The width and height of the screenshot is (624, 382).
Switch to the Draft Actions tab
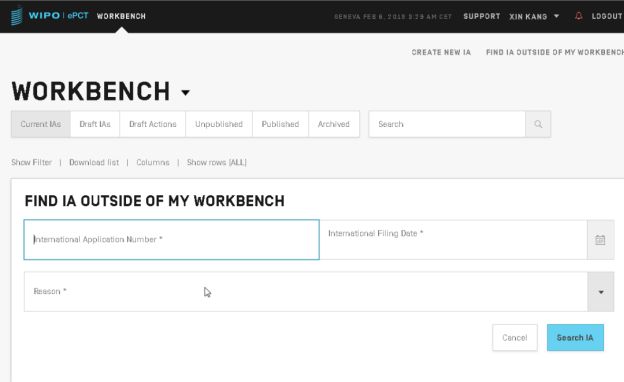(x=153, y=124)
